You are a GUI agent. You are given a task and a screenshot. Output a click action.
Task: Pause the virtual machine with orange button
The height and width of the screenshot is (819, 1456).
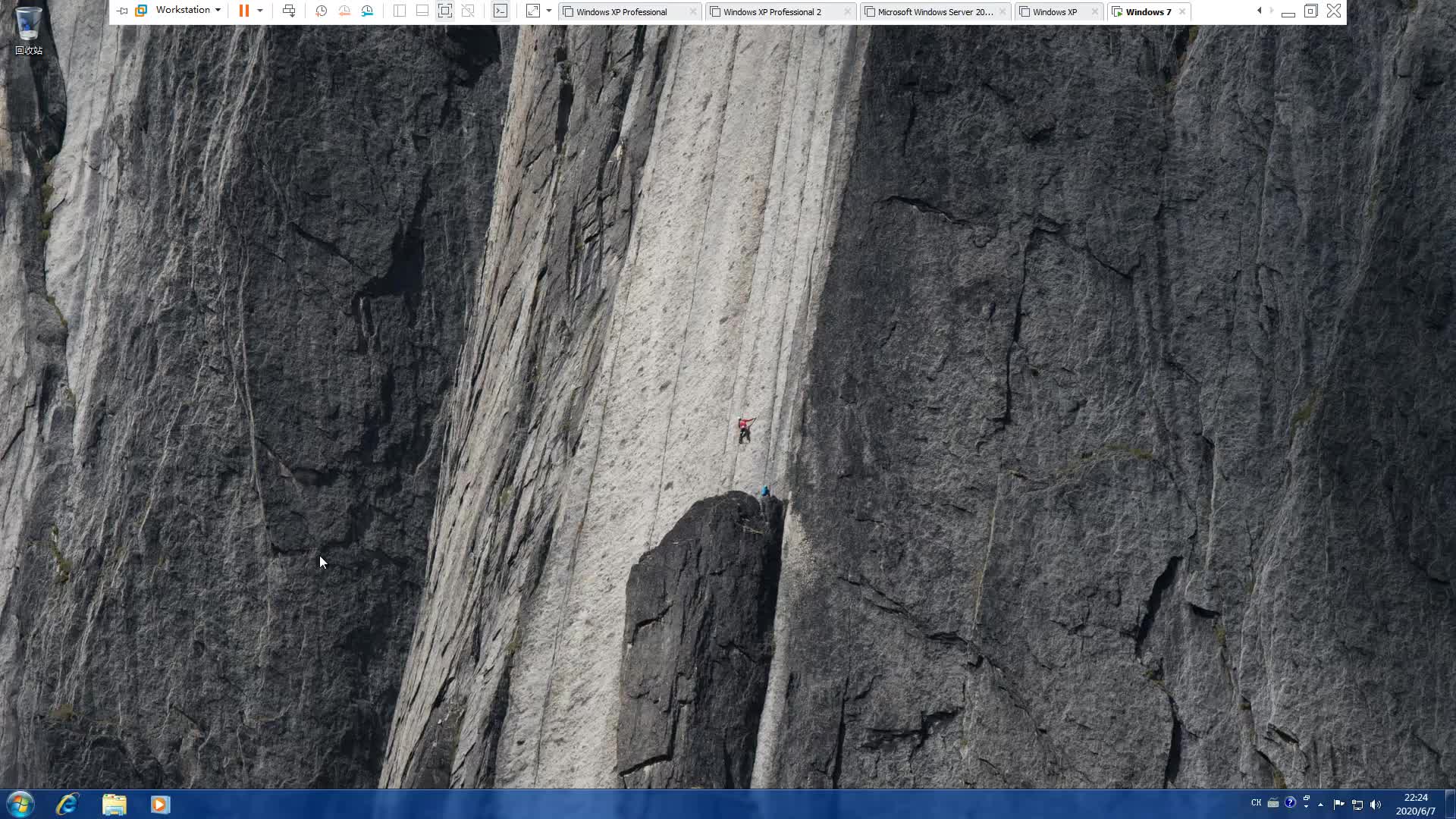coord(243,11)
